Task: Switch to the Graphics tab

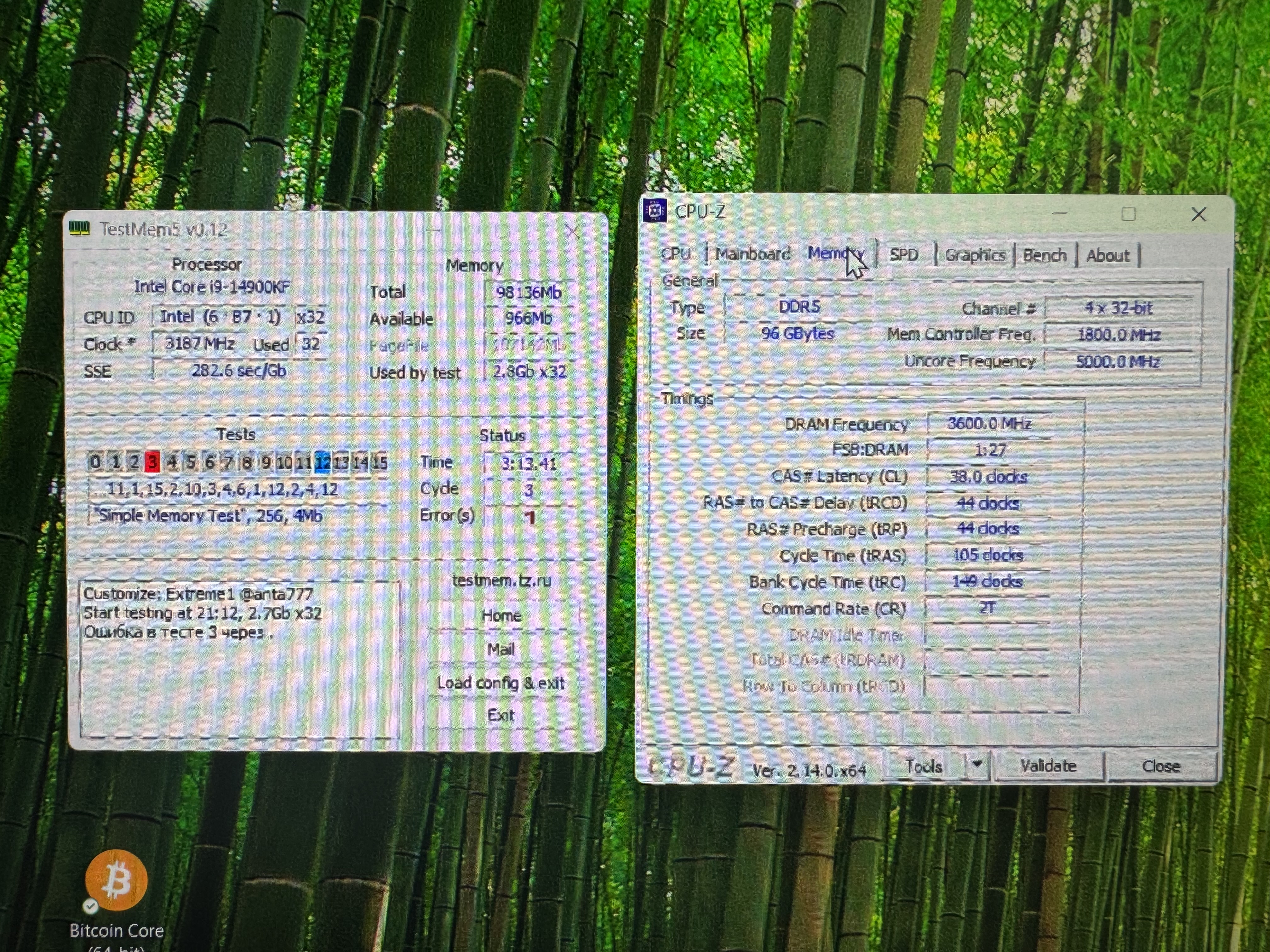Action: coord(975,255)
